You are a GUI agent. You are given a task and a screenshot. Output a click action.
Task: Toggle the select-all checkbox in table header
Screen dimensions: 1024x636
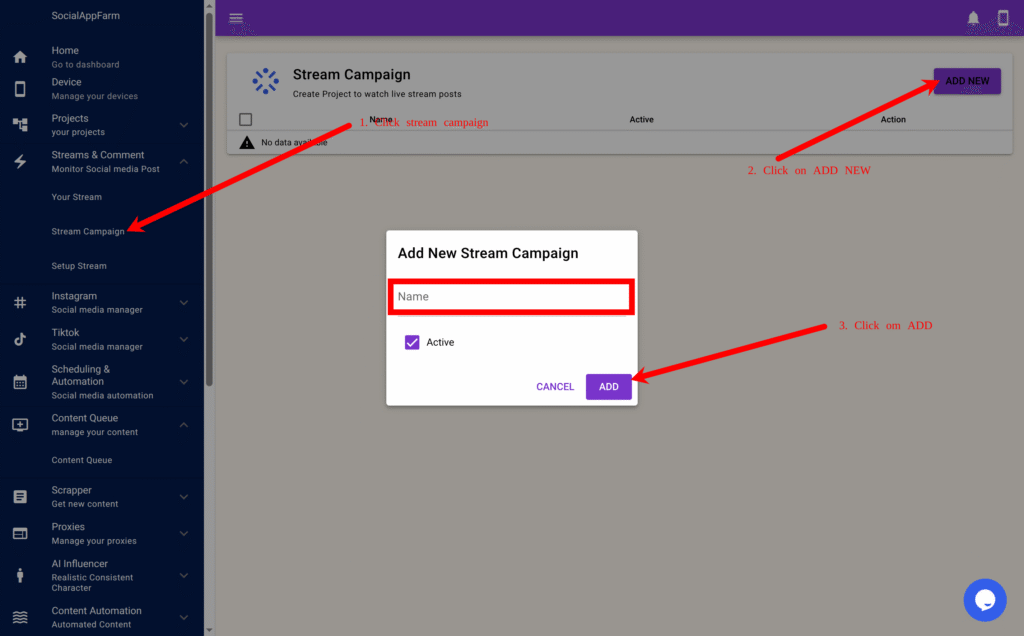[x=246, y=120]
